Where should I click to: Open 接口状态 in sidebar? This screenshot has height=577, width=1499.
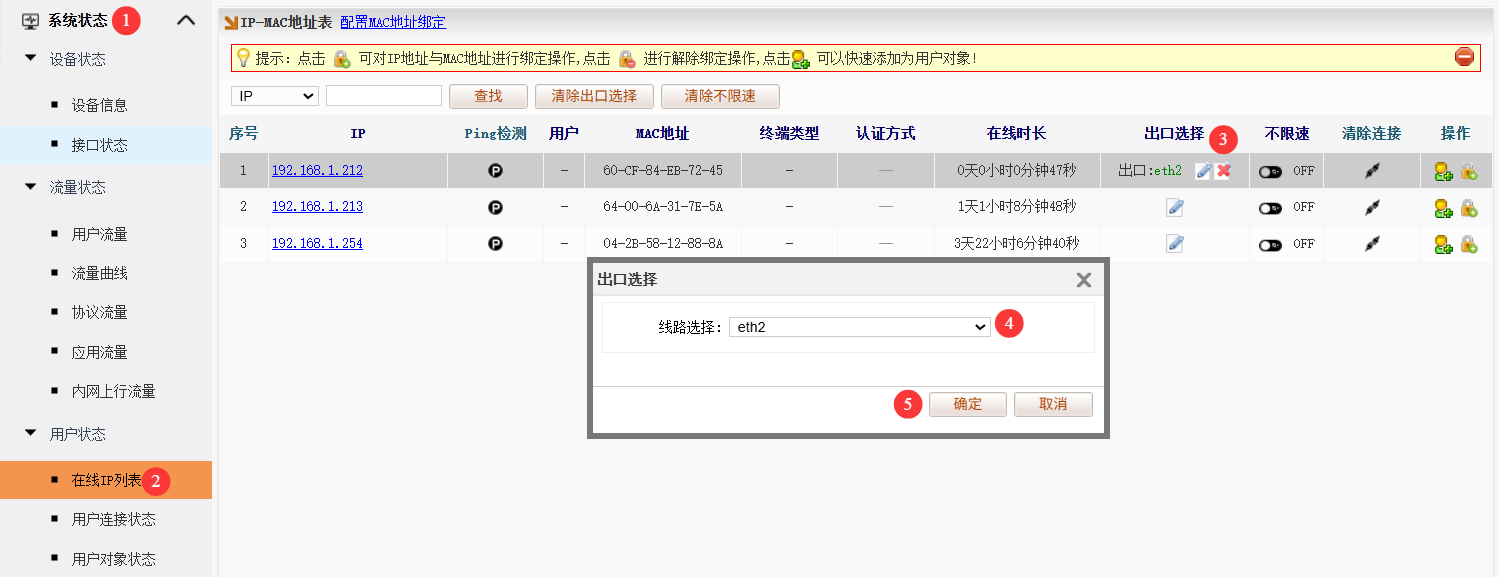pos(99,145)
